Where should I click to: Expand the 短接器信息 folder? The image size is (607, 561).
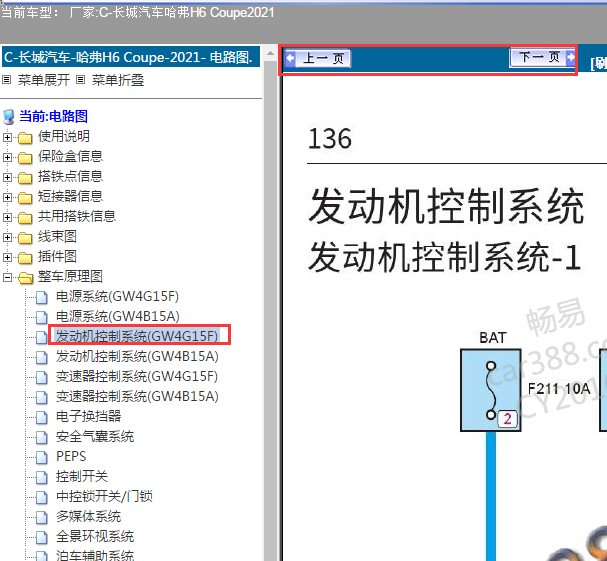pos(7,197)
